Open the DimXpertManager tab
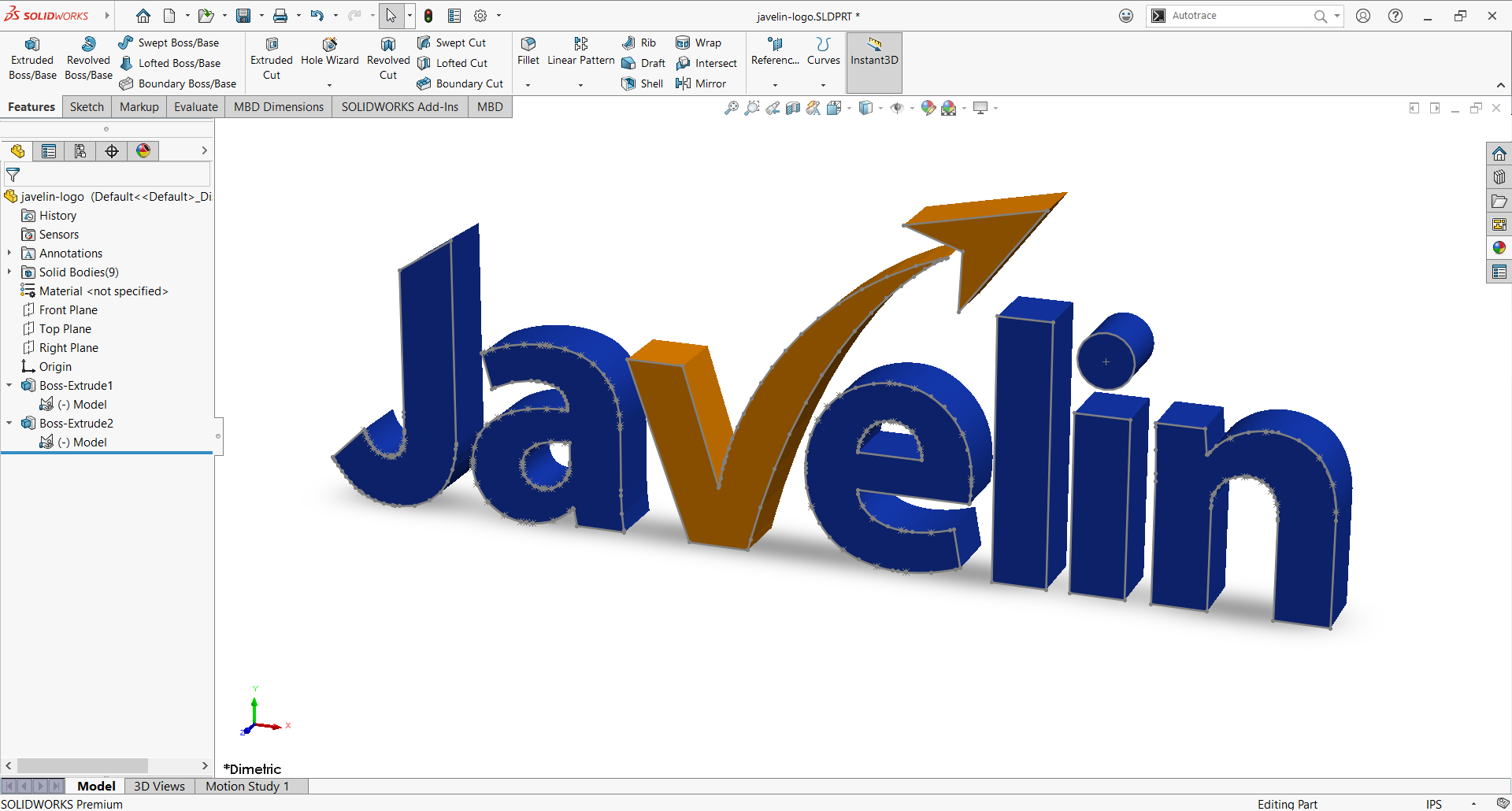The width and height of the screenshot is (1512, 811). pos(112,151)
